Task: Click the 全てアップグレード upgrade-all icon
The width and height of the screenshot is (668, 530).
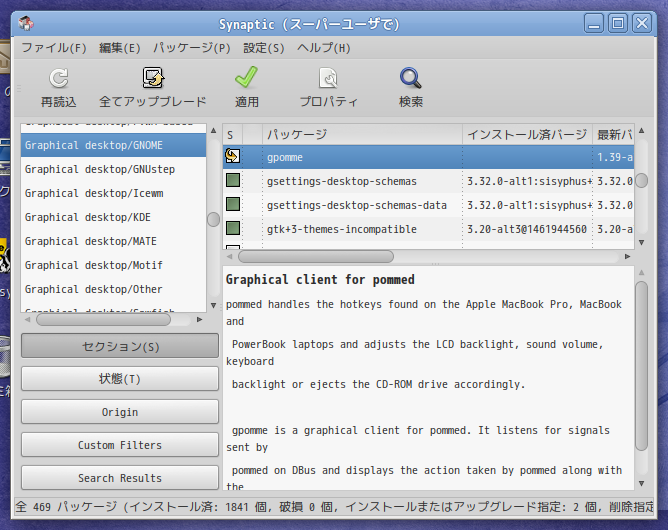Action: [153, 78]
